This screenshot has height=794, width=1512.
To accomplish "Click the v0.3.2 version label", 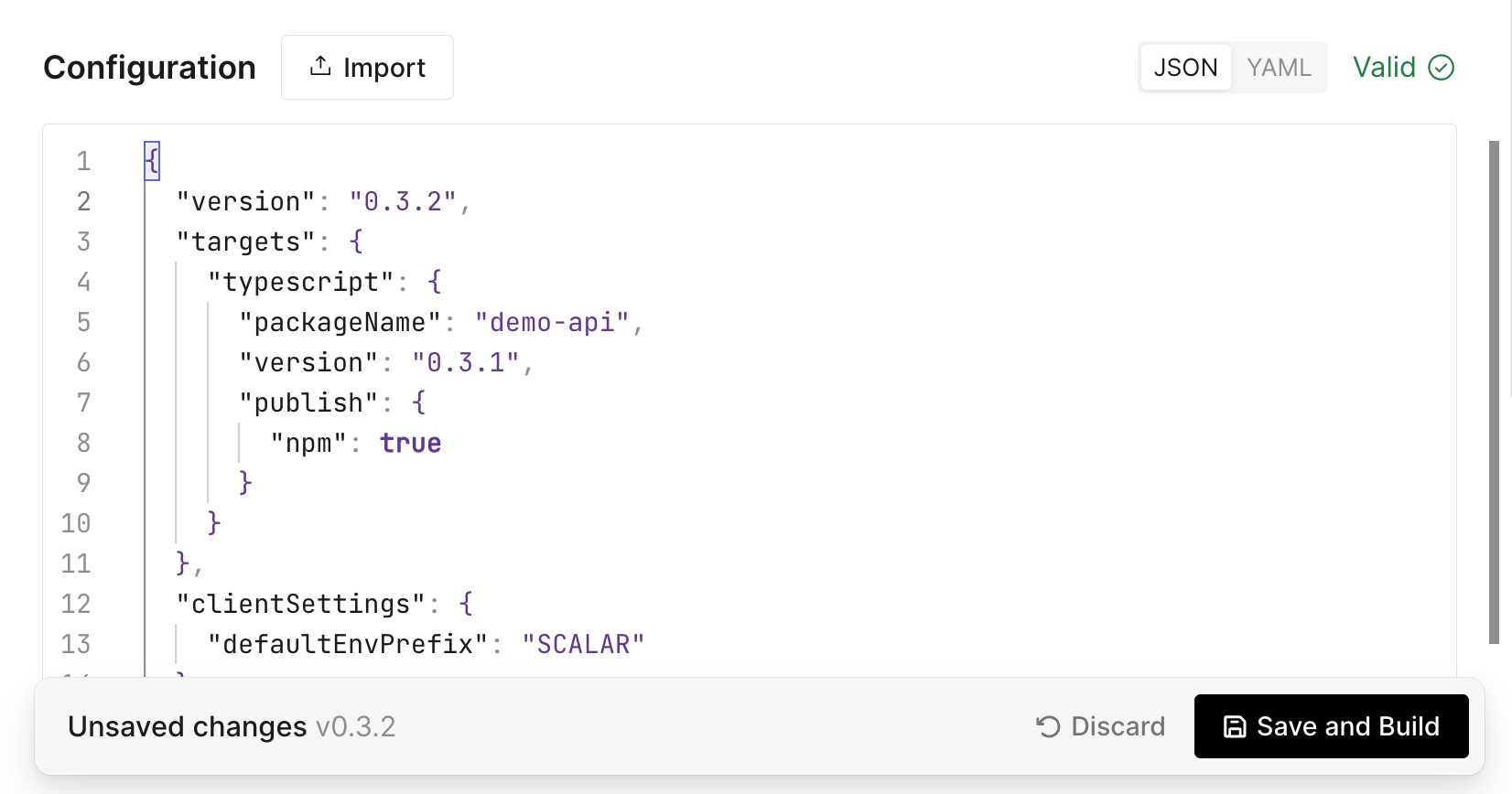I will tap(356, 726).
